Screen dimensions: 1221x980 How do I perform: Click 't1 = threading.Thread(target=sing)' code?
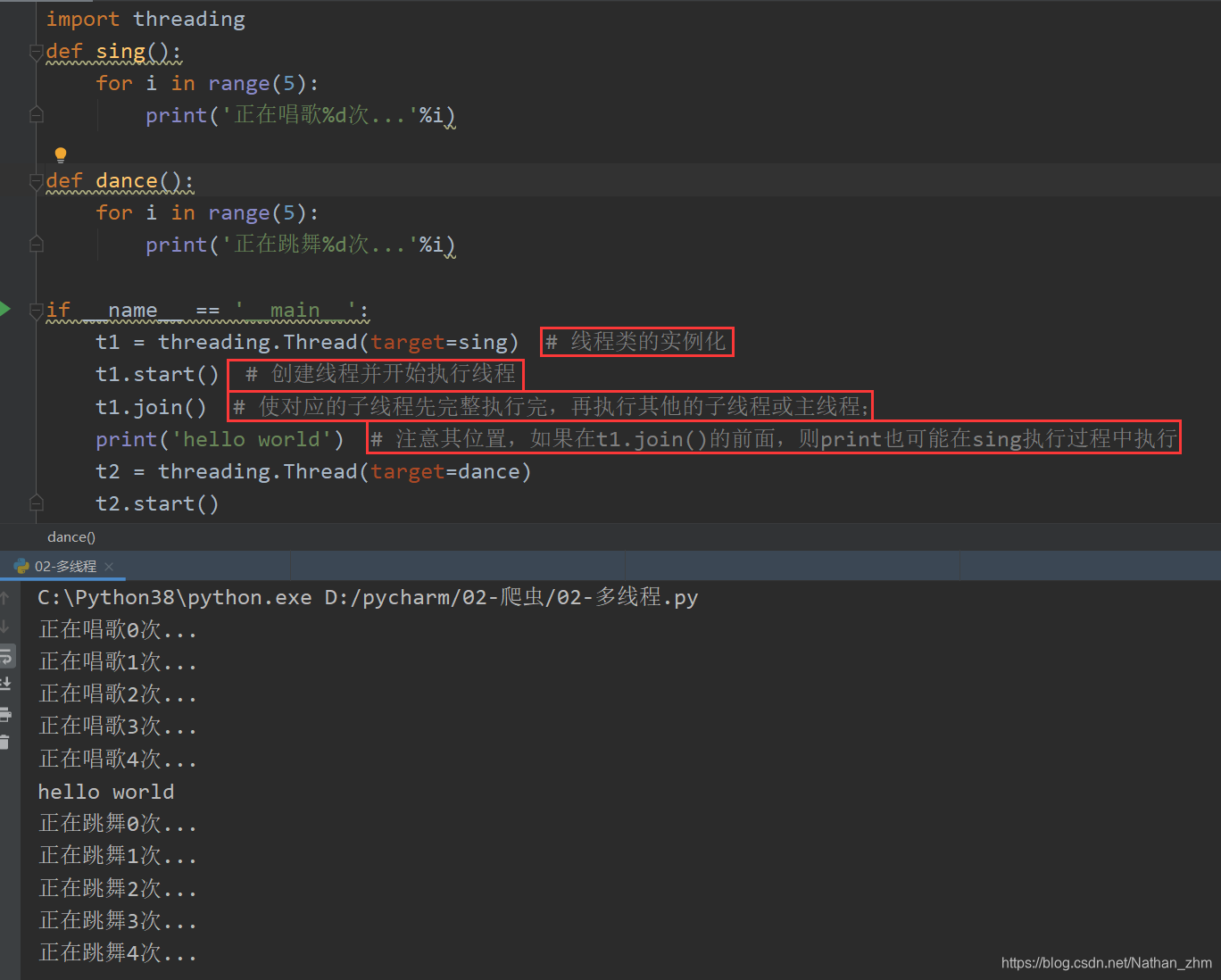[x=307, y=342]
